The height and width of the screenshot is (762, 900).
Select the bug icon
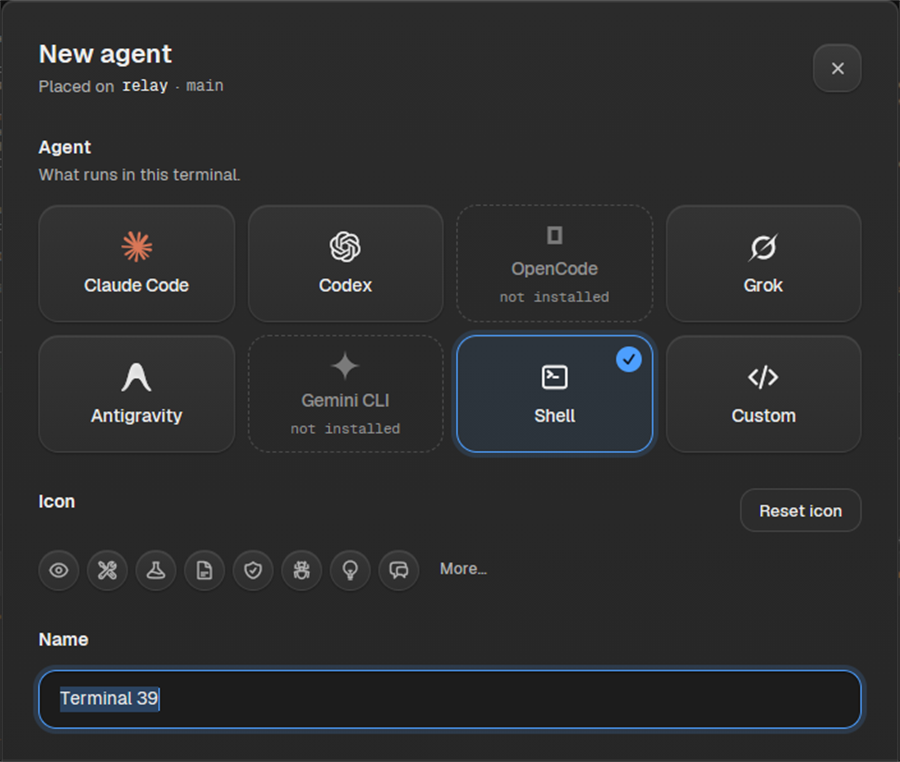(302, 570)
